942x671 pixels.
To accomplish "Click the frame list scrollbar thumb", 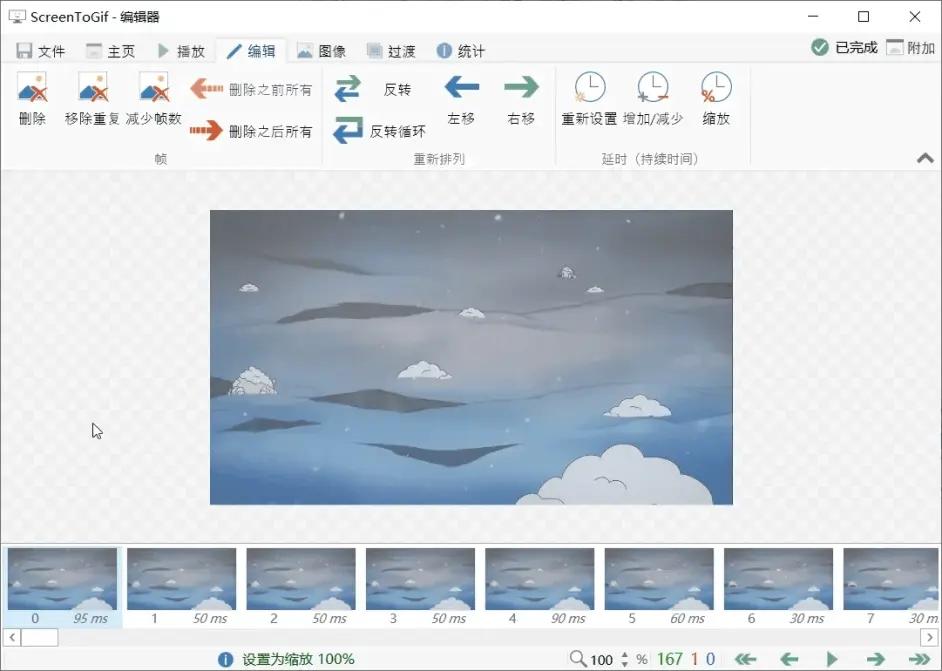I will click(x=40, y=637).
